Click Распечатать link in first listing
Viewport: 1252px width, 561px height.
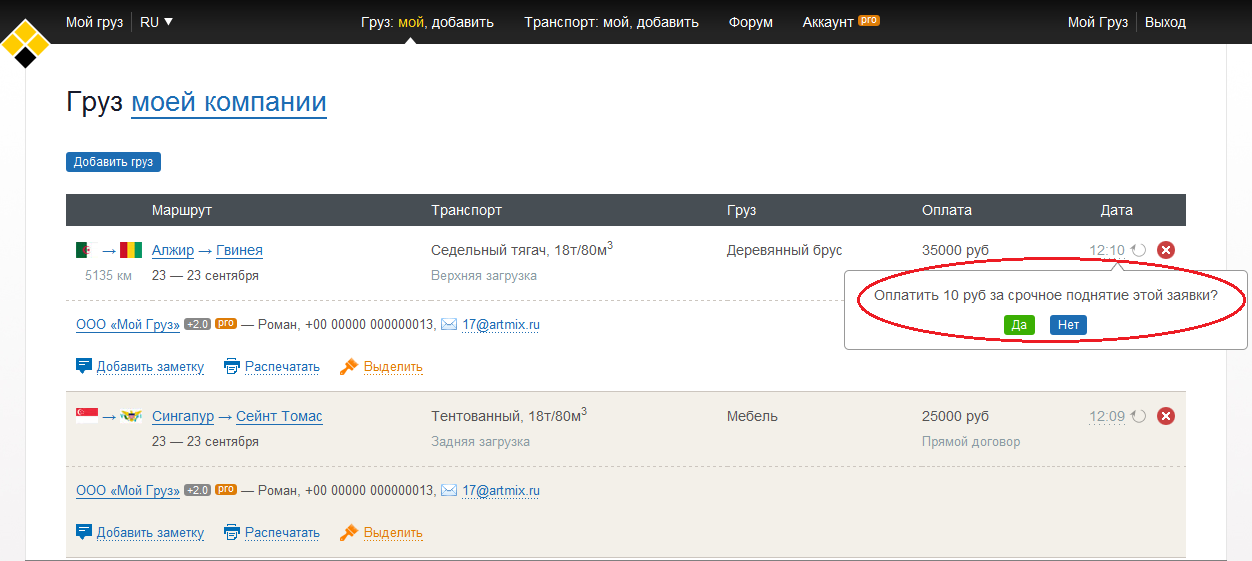(282, 367)
